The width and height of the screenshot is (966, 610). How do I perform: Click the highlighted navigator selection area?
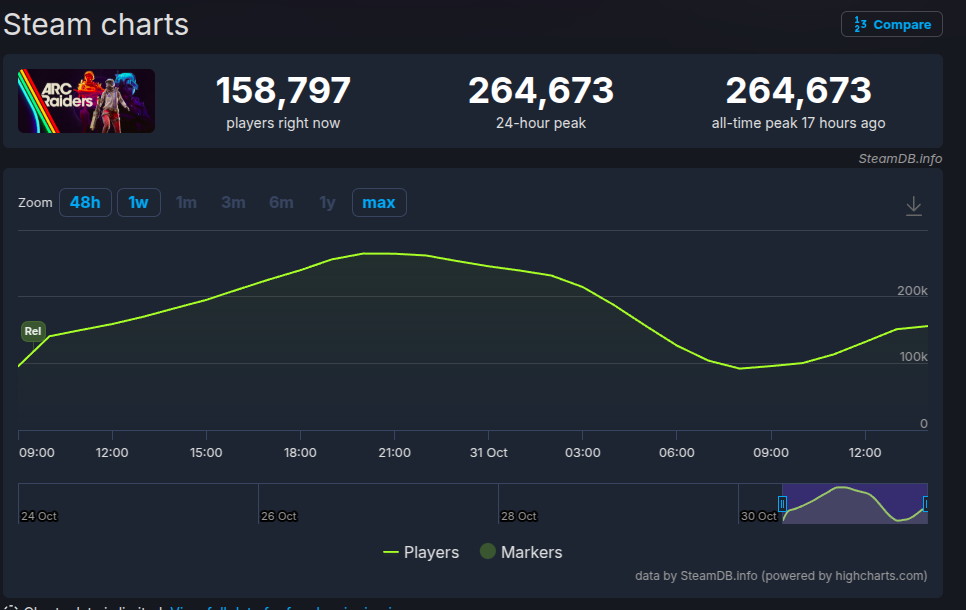(x=855, y=505)
